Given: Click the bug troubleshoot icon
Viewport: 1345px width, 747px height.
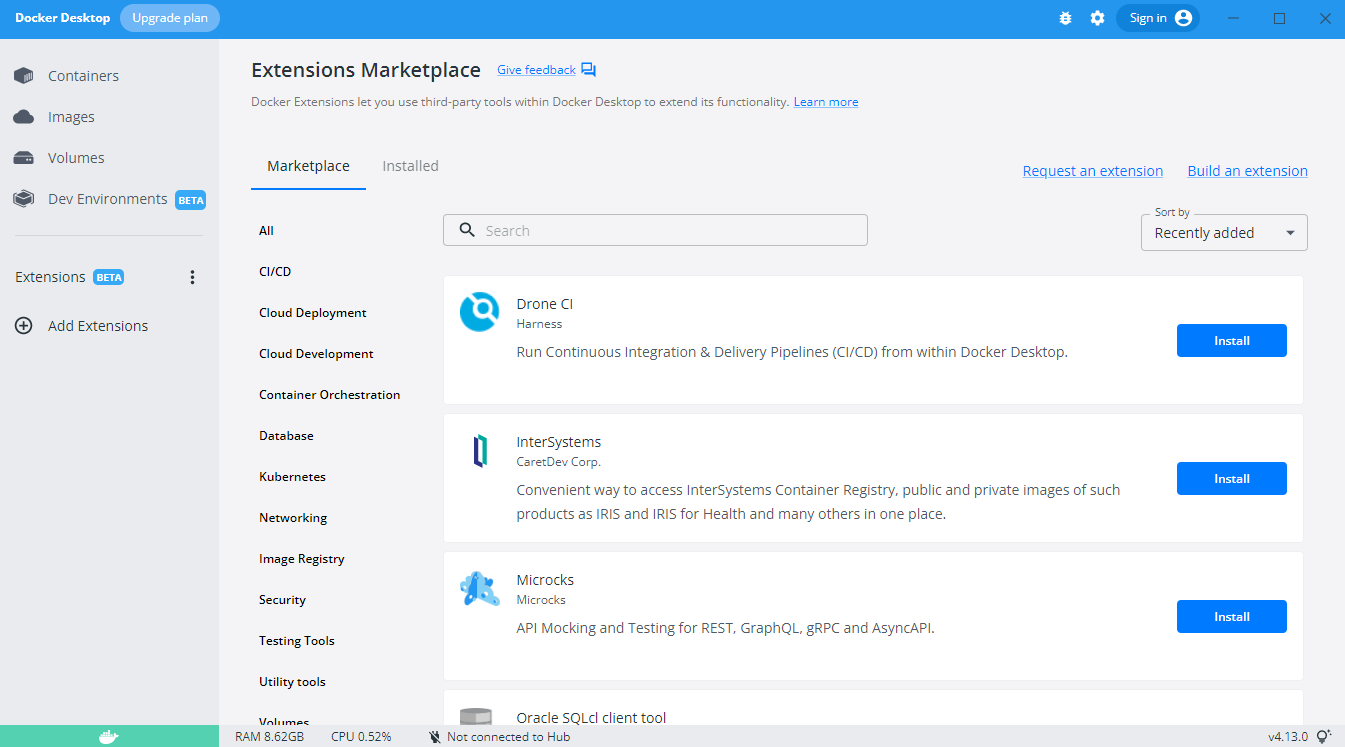Looking at the screenshot, I should pyautogui.click(x=1065, y=18).
